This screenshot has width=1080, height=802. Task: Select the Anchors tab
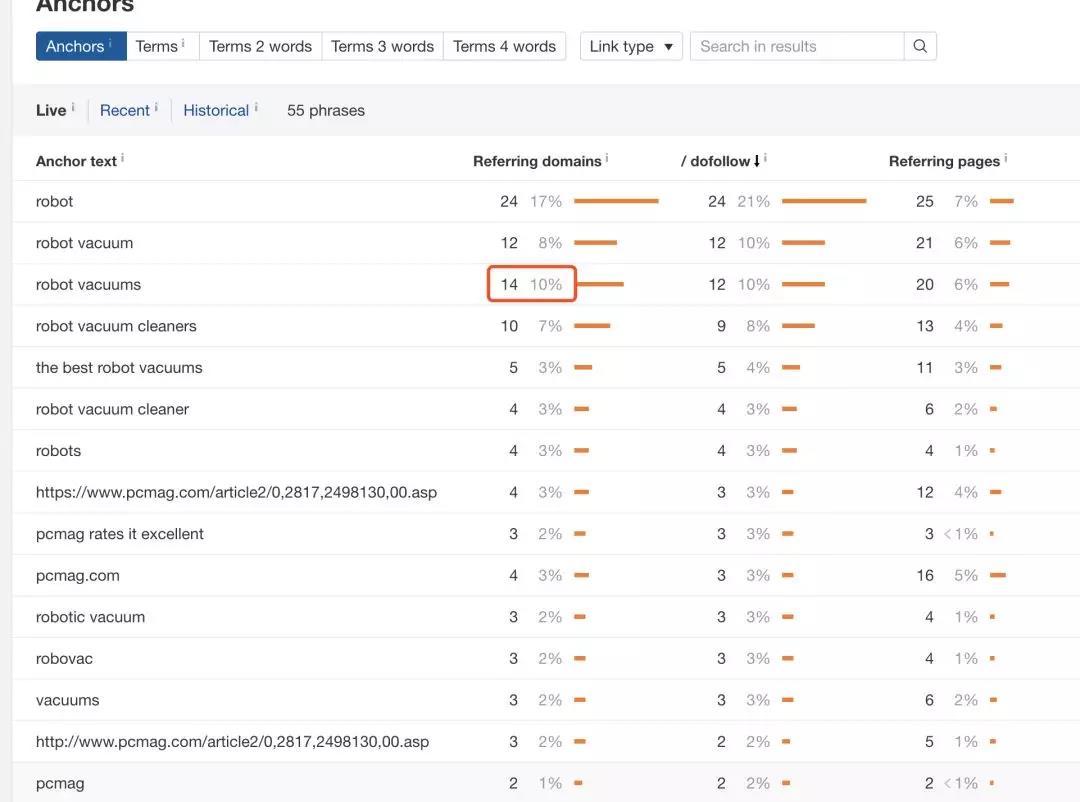pyautogui.click(x=75, y=46)
